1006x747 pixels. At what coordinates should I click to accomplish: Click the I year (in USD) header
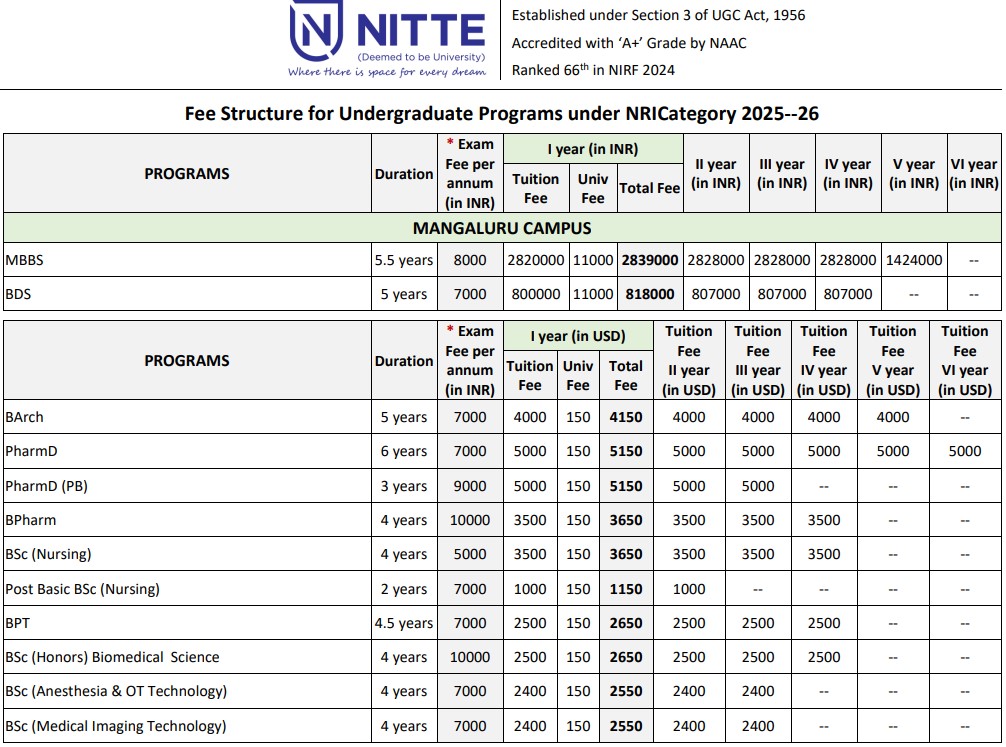(x=577, y=336)
